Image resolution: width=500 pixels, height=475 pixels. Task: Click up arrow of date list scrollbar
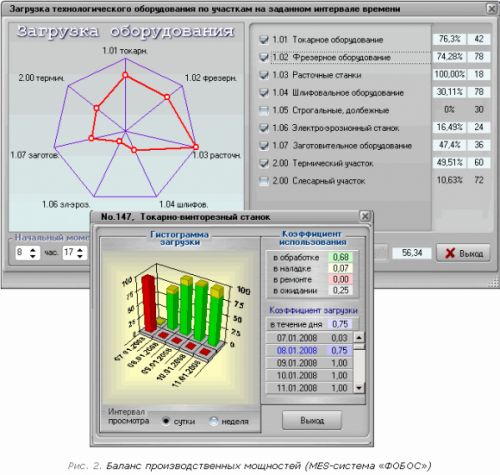[359, 338]
